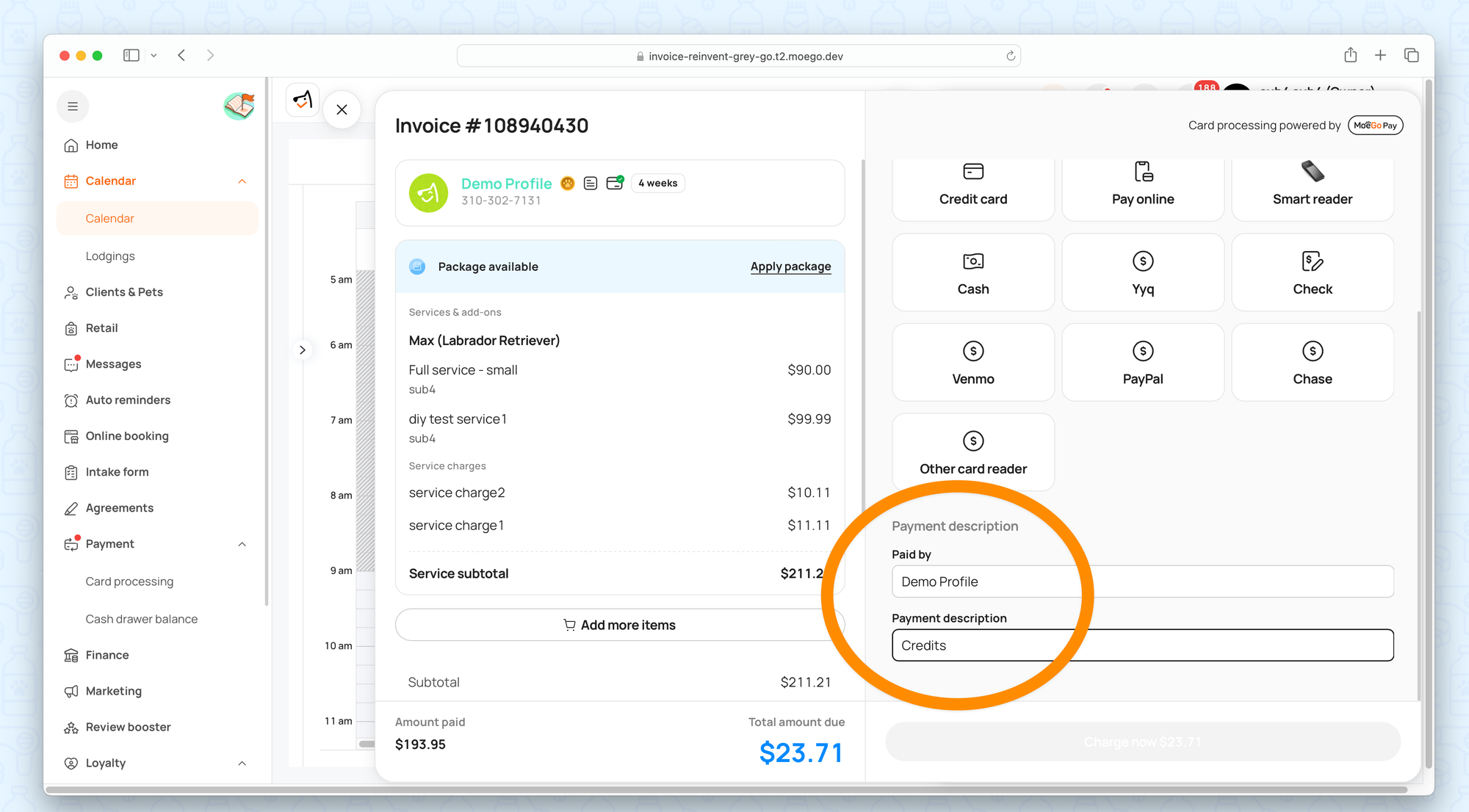Choose Venmo as payment method

(972, 363)
